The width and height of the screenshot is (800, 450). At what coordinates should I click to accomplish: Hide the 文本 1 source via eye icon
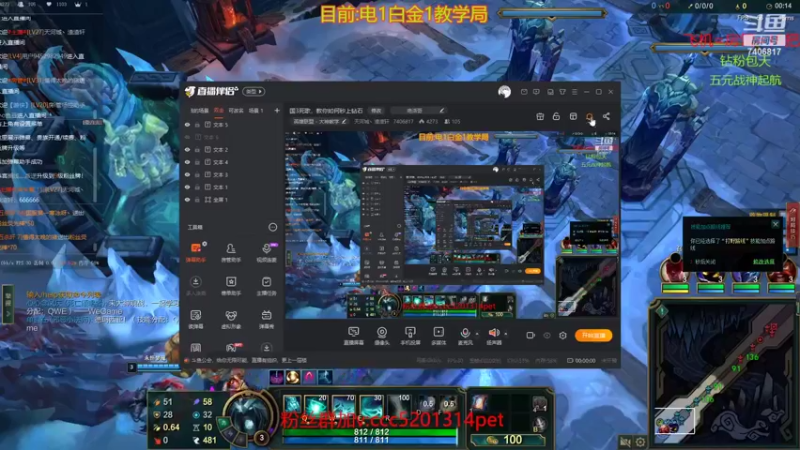point(187,187)
